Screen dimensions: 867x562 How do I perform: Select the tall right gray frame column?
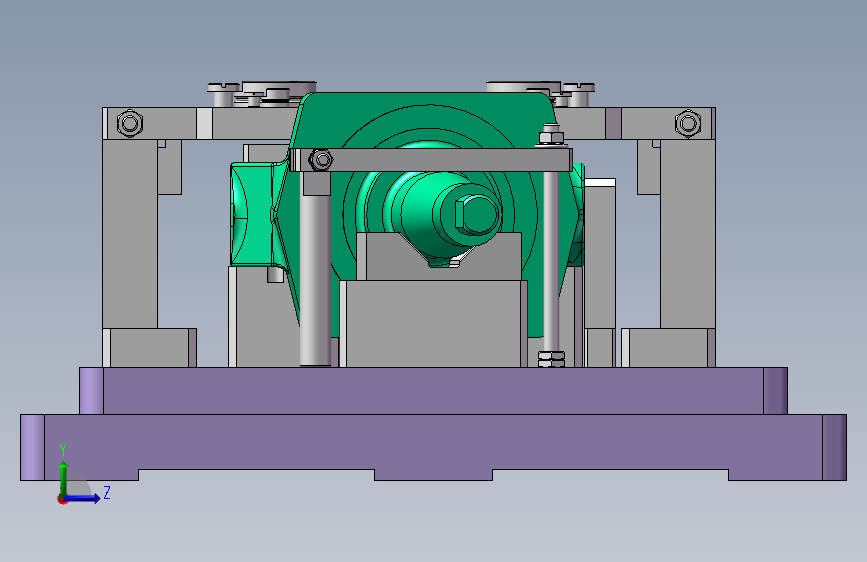click(x=688, y=233)
